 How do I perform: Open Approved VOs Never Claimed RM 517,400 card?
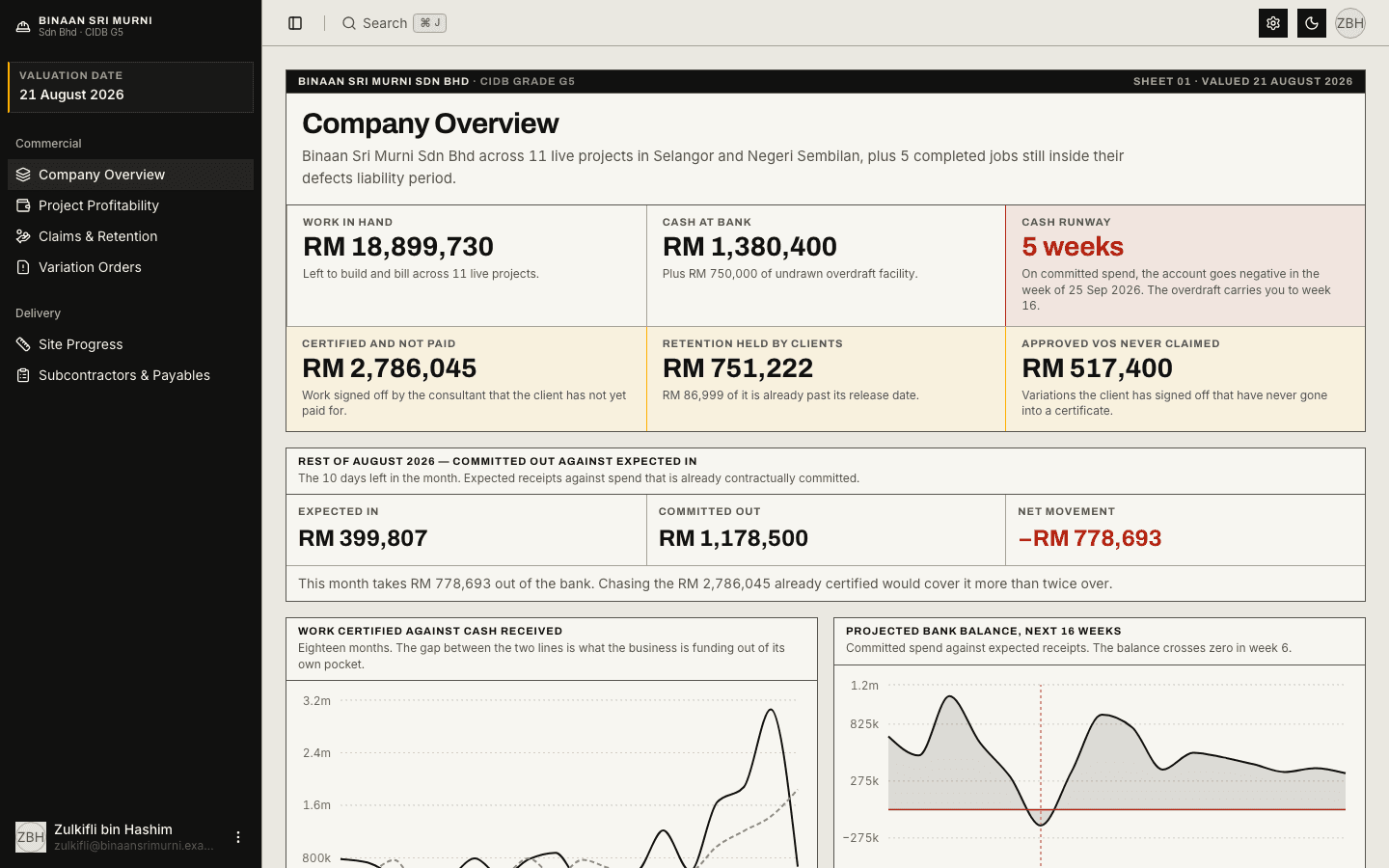coord(1185,379)
